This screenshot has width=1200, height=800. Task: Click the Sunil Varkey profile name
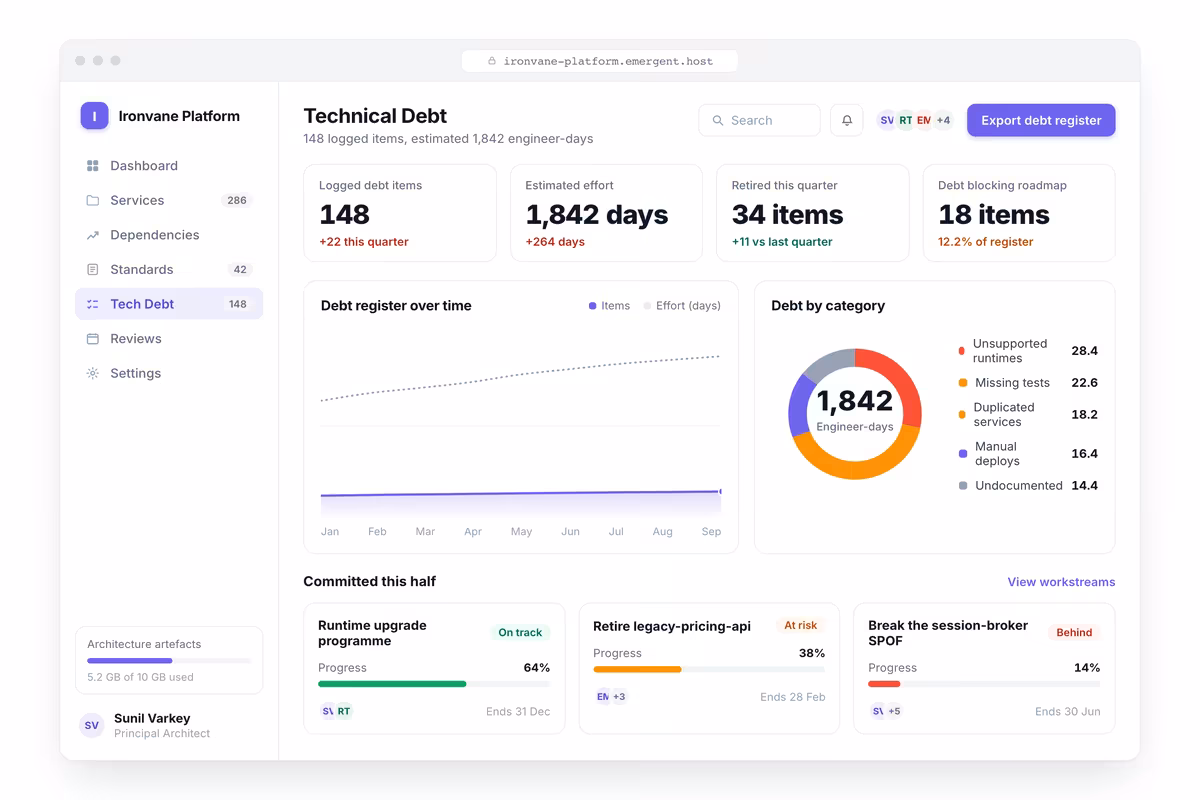[152, 718]
